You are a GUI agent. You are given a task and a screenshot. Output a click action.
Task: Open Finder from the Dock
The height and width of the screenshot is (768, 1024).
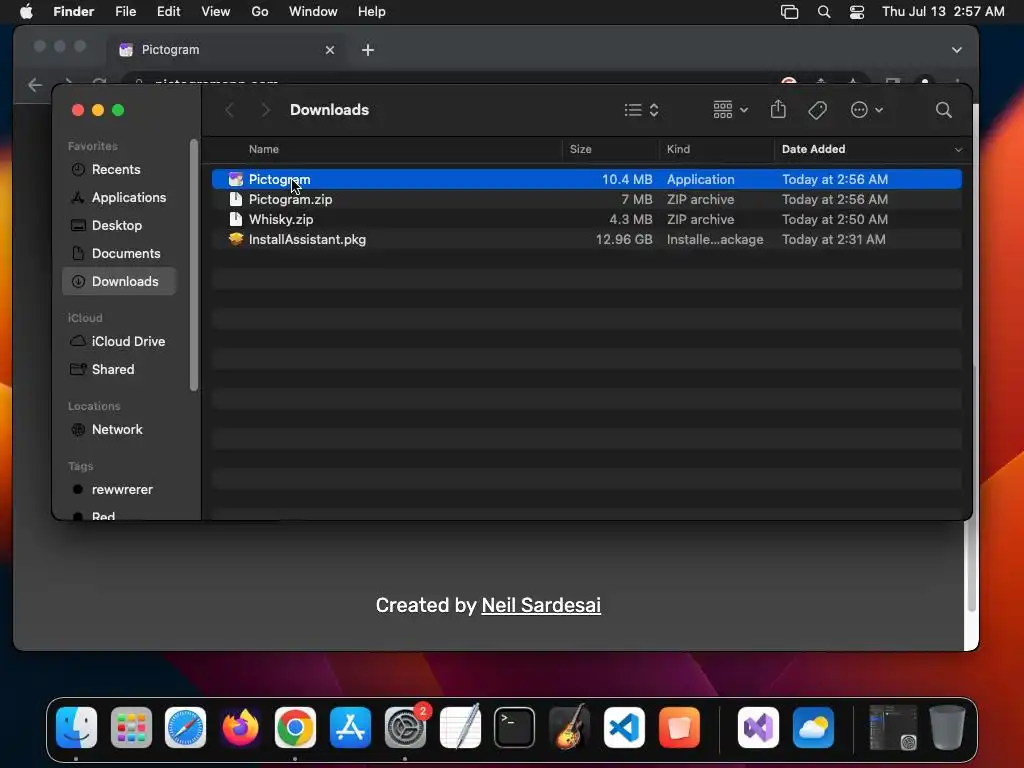point(76,727)
